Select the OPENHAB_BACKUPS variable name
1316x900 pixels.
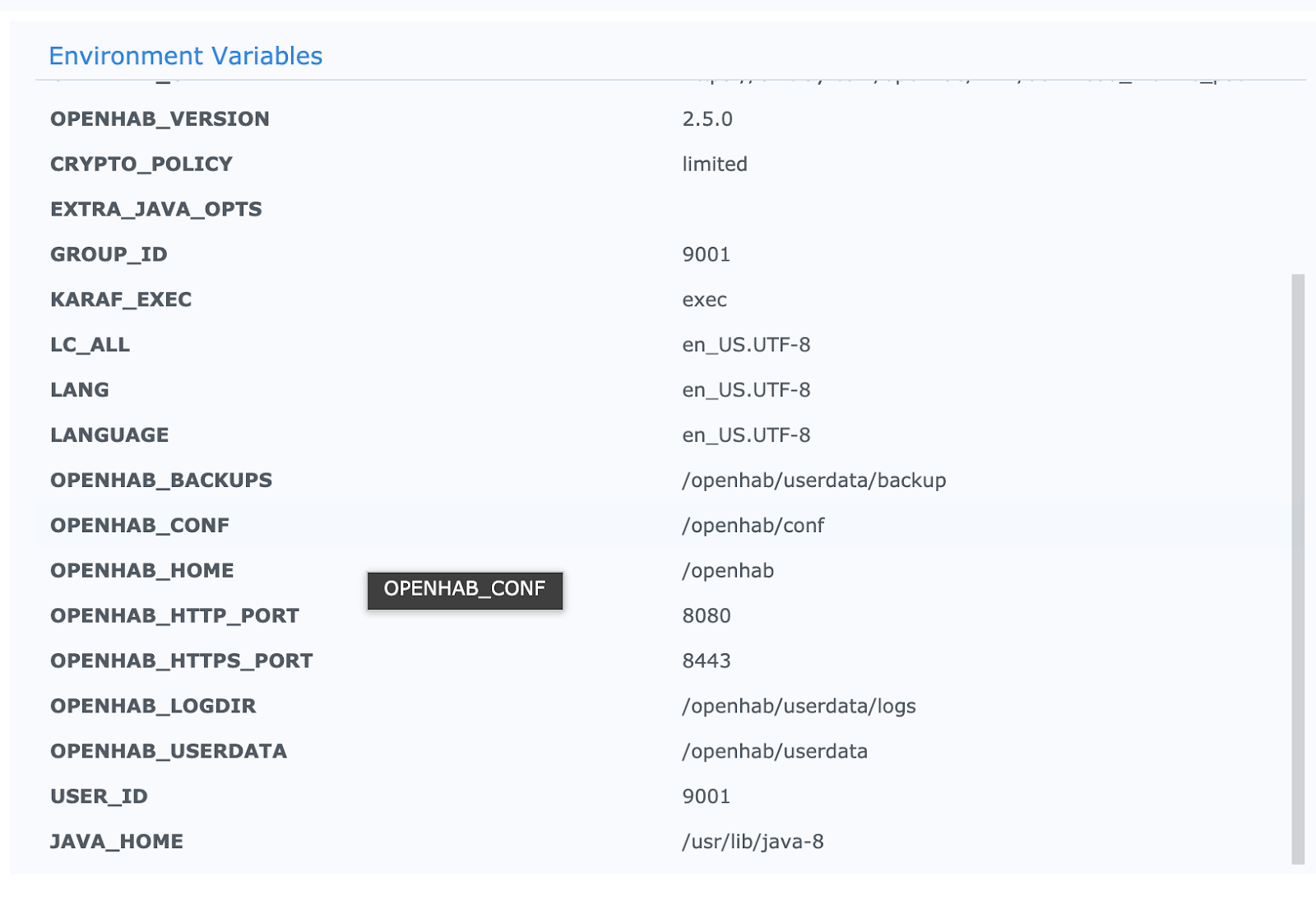point(161,481)
